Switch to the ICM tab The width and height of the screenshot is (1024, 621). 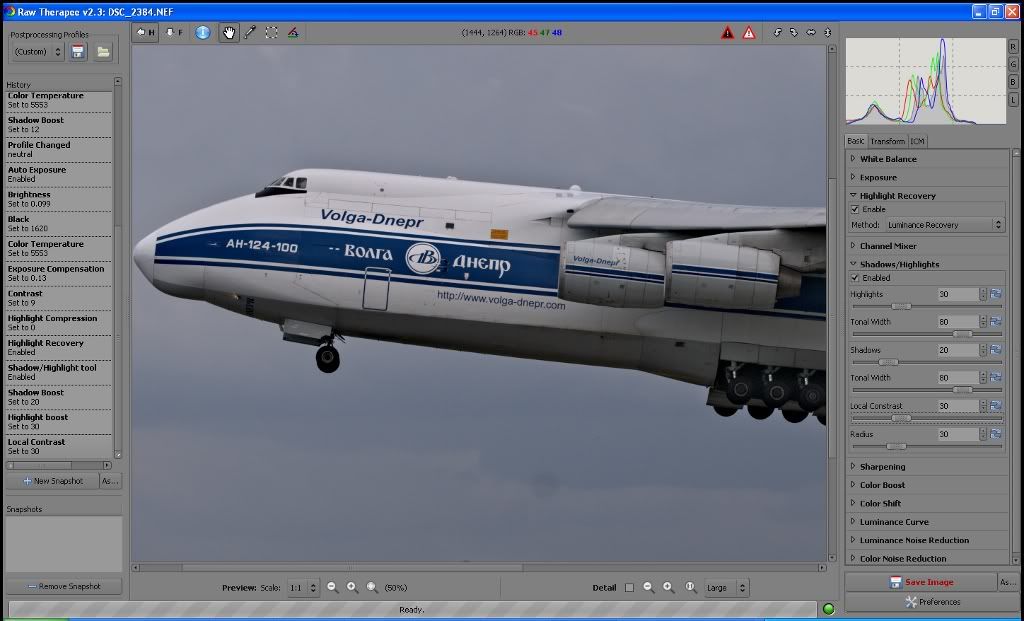pos(918,141)
